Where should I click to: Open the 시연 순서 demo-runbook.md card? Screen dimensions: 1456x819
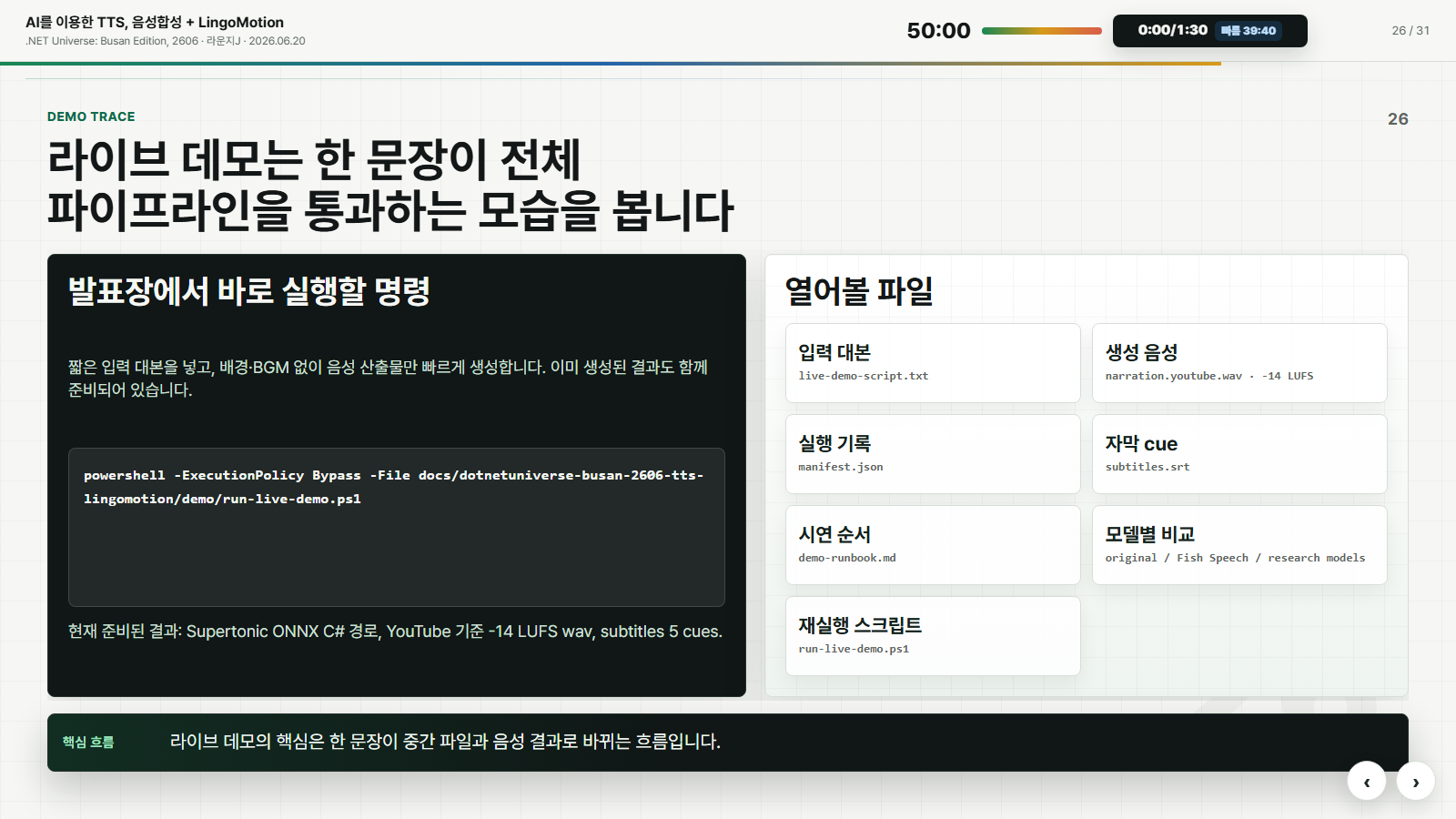coord(933,545)
